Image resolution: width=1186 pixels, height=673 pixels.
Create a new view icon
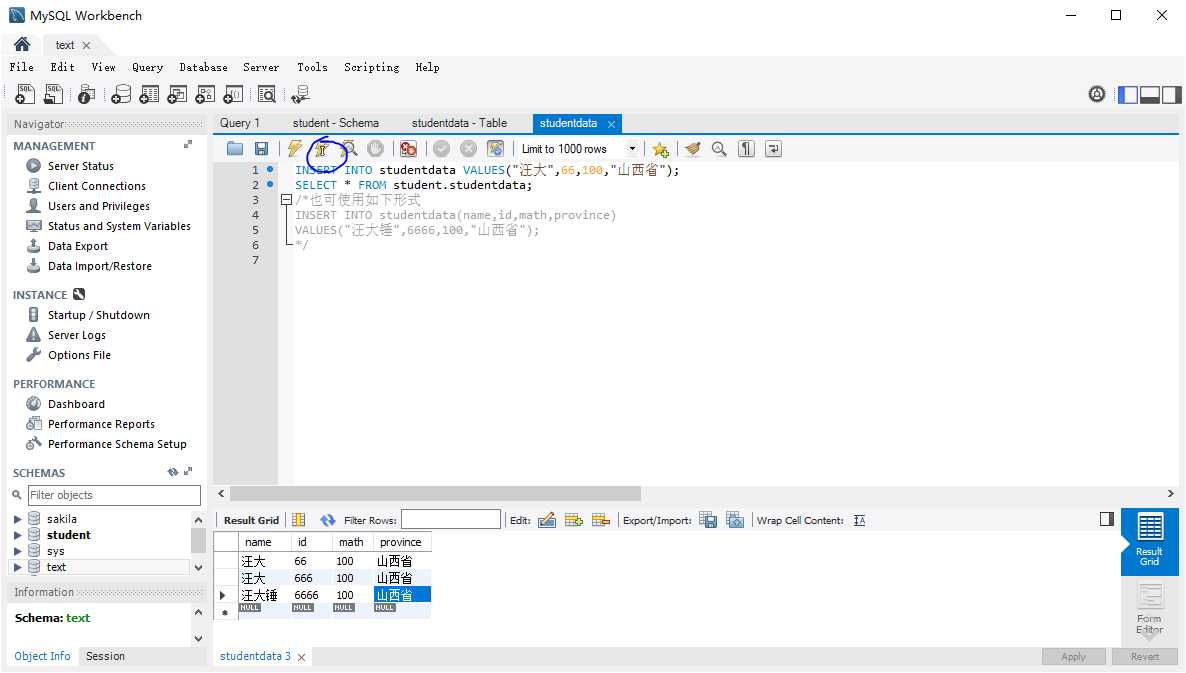click(x=177, y=94)
